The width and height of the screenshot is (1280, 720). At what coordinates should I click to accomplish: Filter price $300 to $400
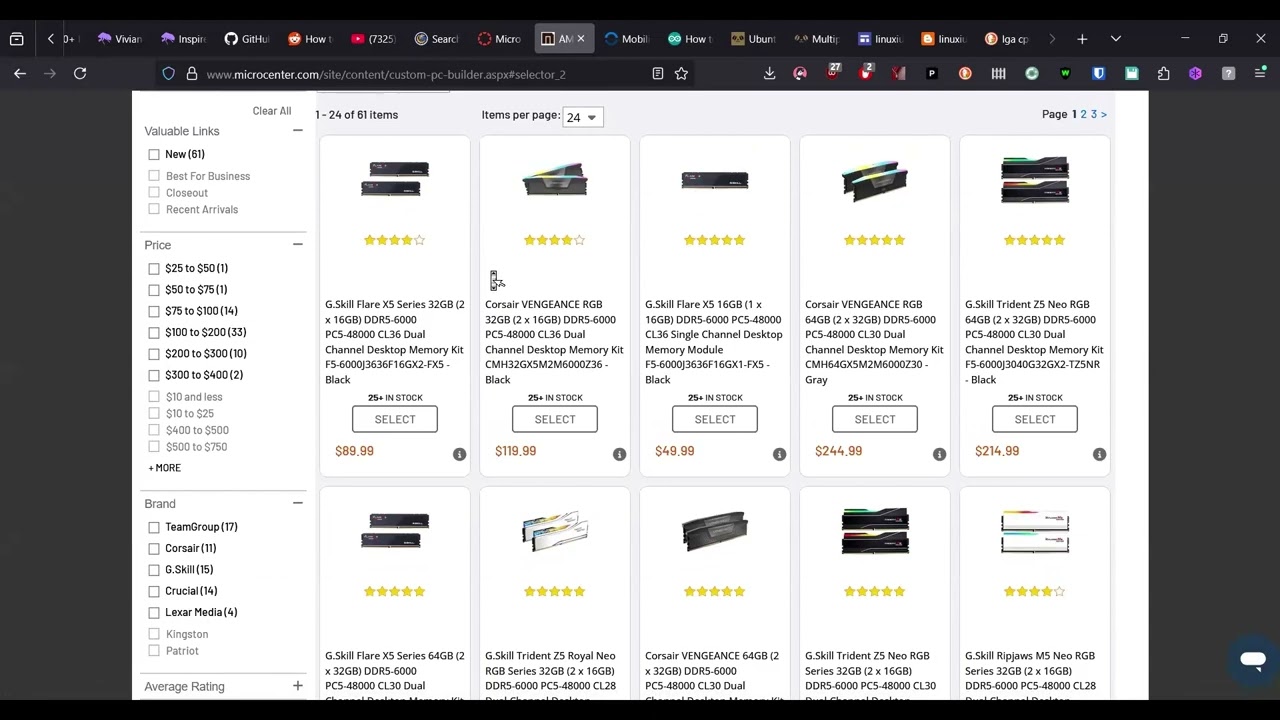pyautogui.click(x=154, y=375)
